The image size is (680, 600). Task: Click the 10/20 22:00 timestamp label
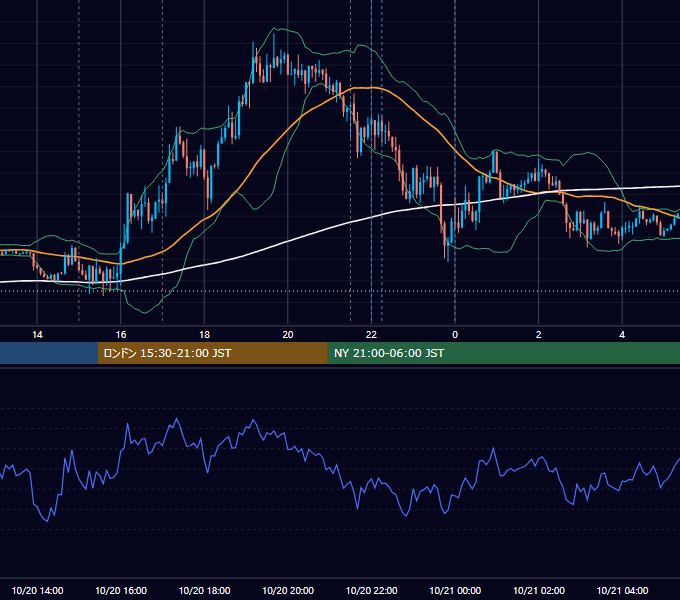tap(371, 590)
